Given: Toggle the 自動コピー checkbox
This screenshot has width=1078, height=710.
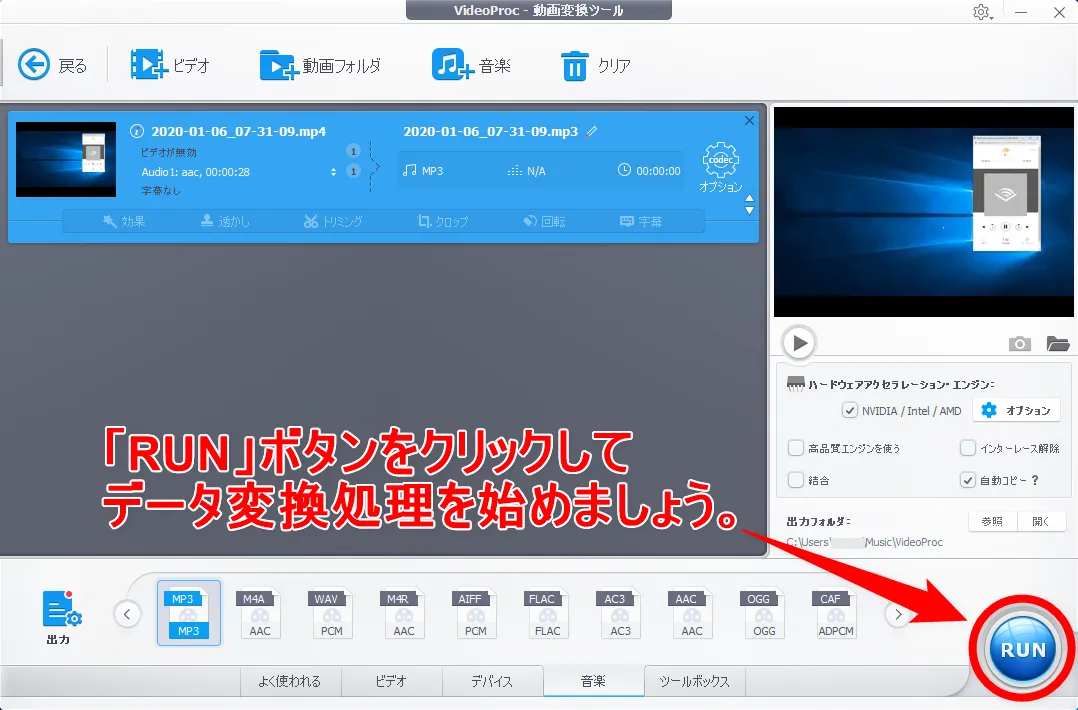Looking at the screenshot, I should click(x=967, y=480).
